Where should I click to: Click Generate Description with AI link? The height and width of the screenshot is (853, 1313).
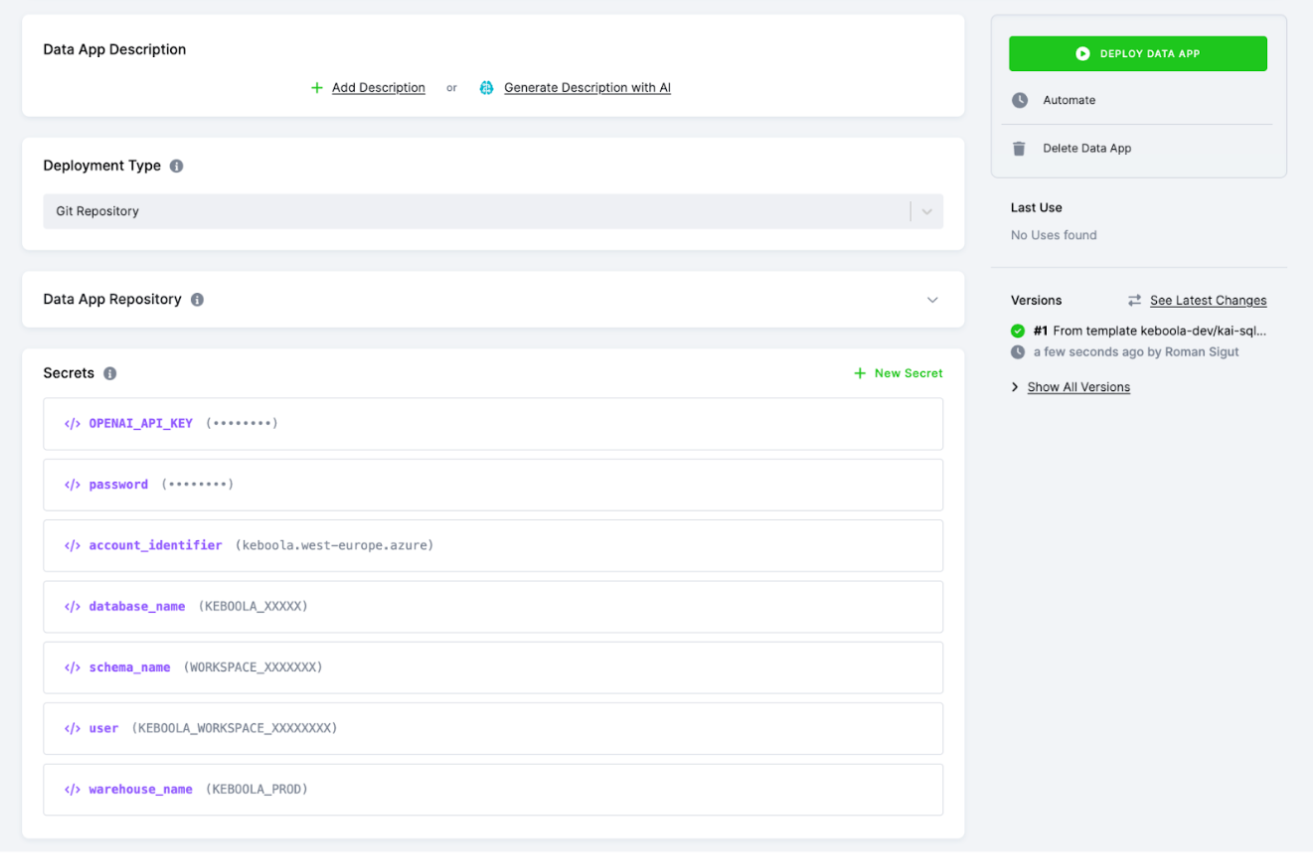point(587,88)
